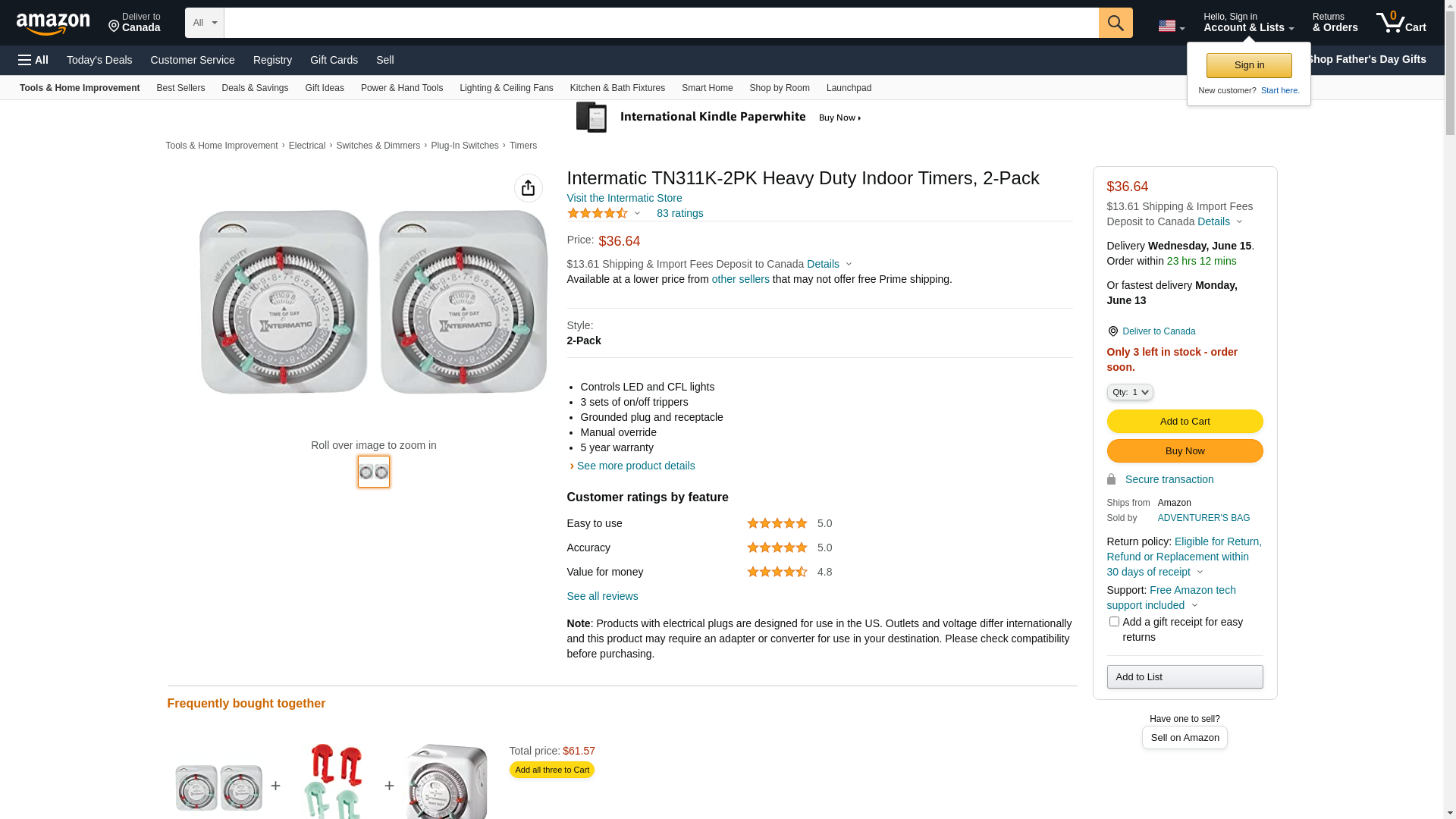Expand return policy eligibility details
1456x819 pixels.
[1199, 573]
